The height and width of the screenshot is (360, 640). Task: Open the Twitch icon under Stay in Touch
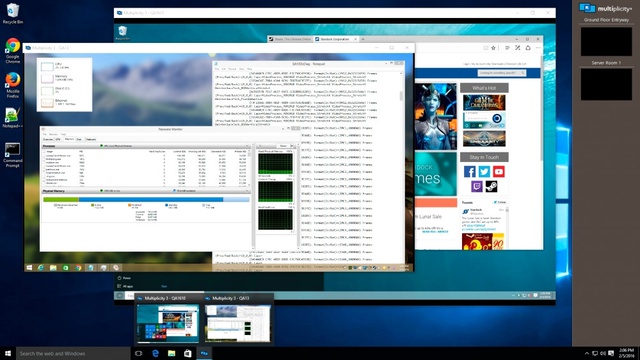tap(476, 187)
